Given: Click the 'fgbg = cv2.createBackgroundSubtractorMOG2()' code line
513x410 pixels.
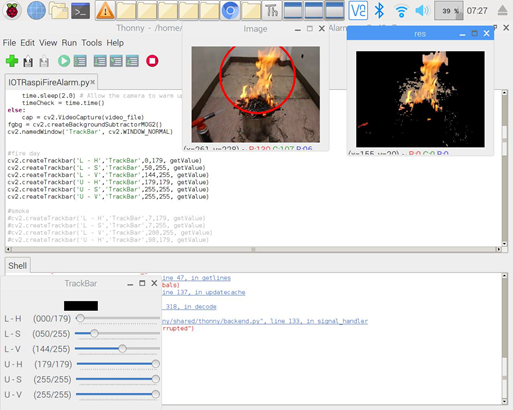Looking at the screenshot, I should click(85, 125).
